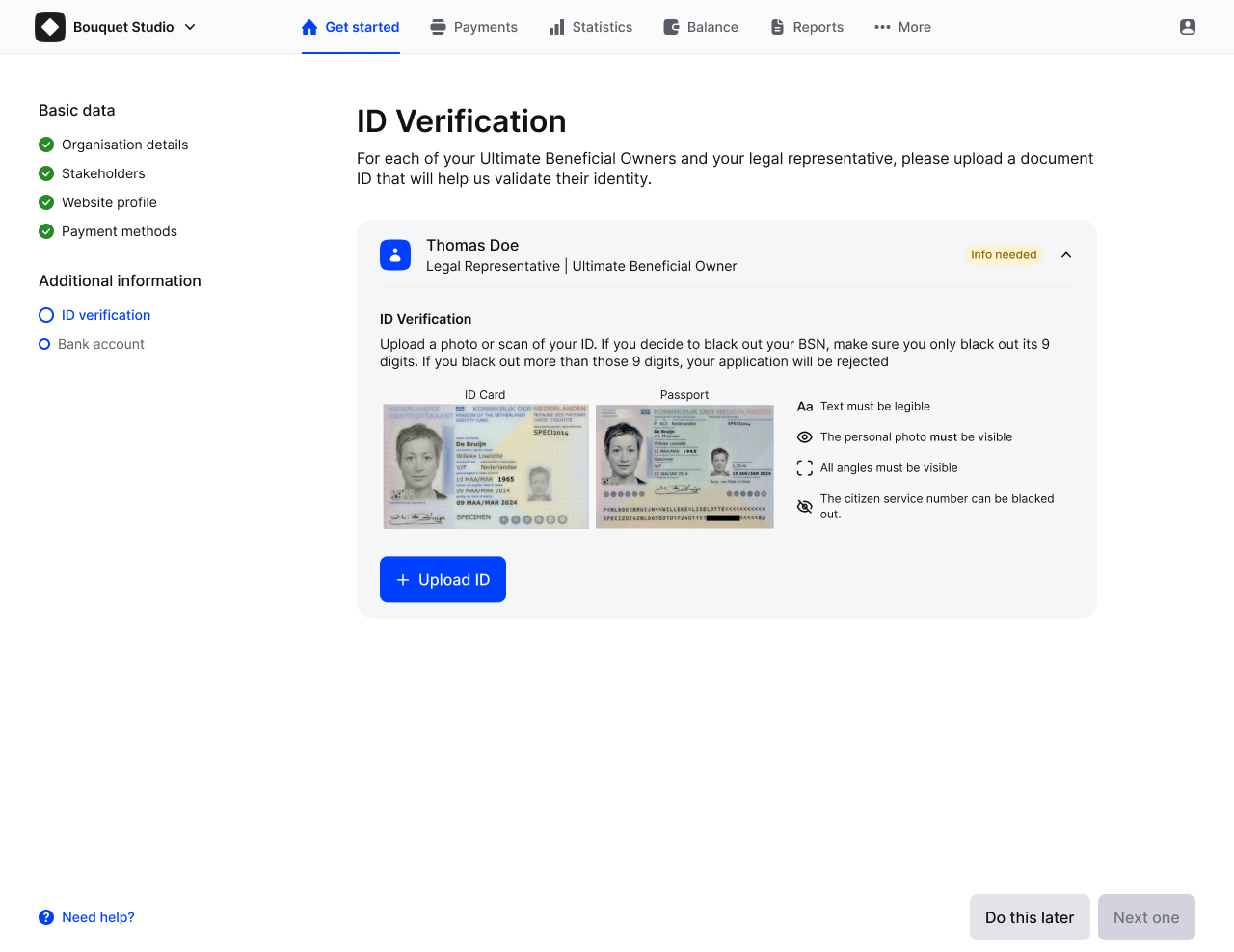
Task: Click the blue person icon for Thomas Doe
Action: (x=395, y=255)
